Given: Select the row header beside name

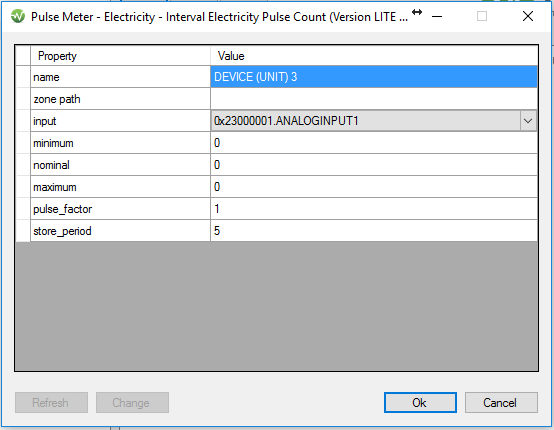Looking at the screenshot, I should coord(23,77).
